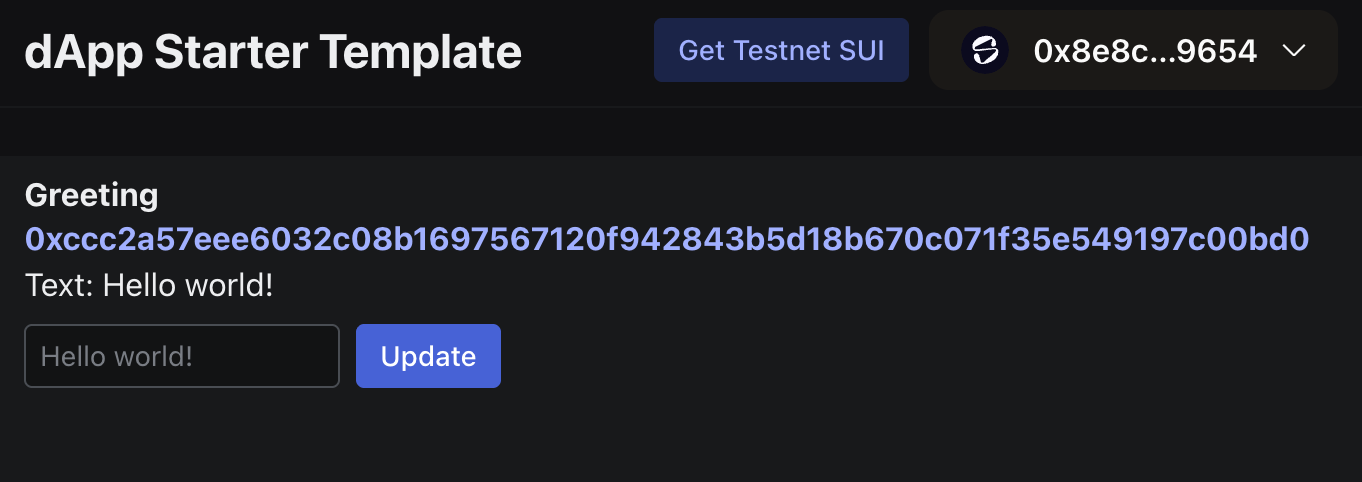Expand the wallet account dropdown chevron
This screenshot has width=1362, height=482.
pyautogui.click(x=1294, y=51)
